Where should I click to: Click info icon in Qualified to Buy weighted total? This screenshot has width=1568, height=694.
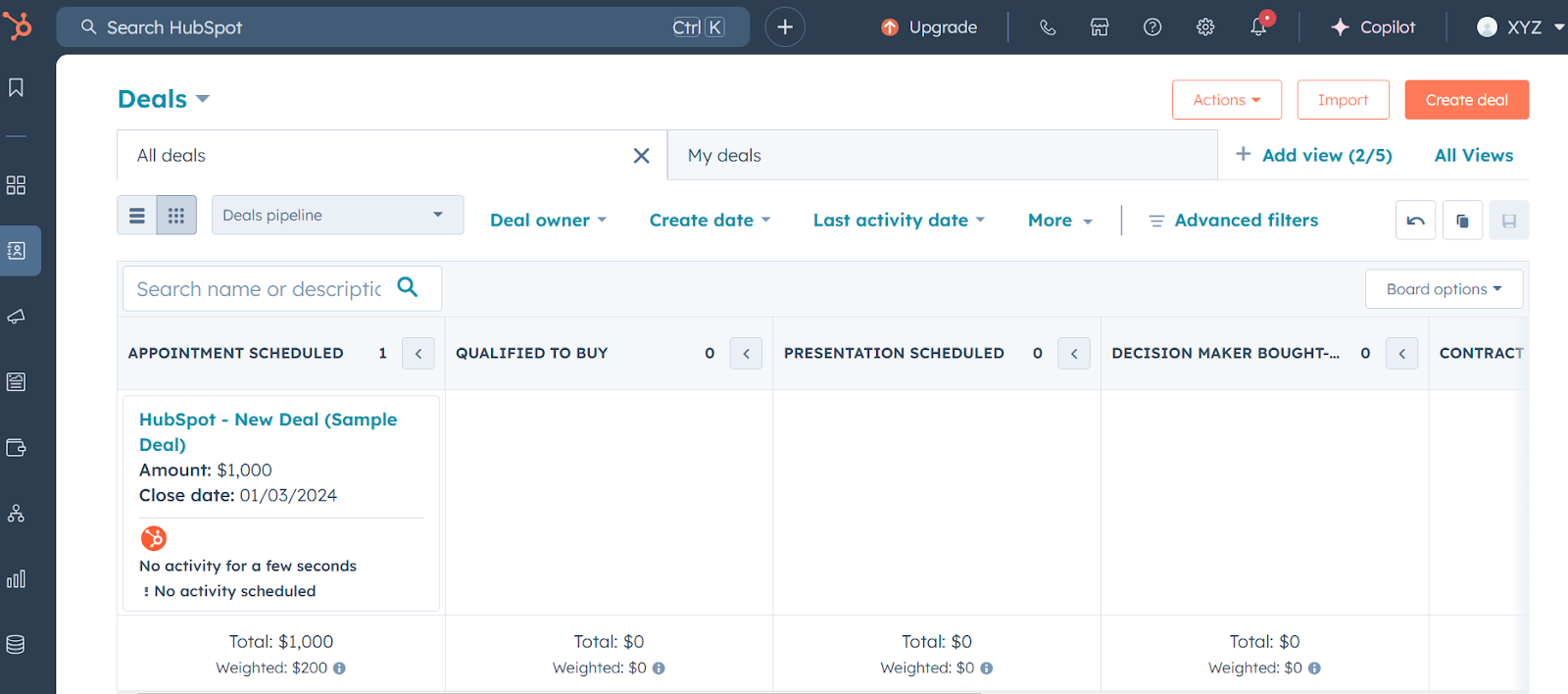(659, 669)
